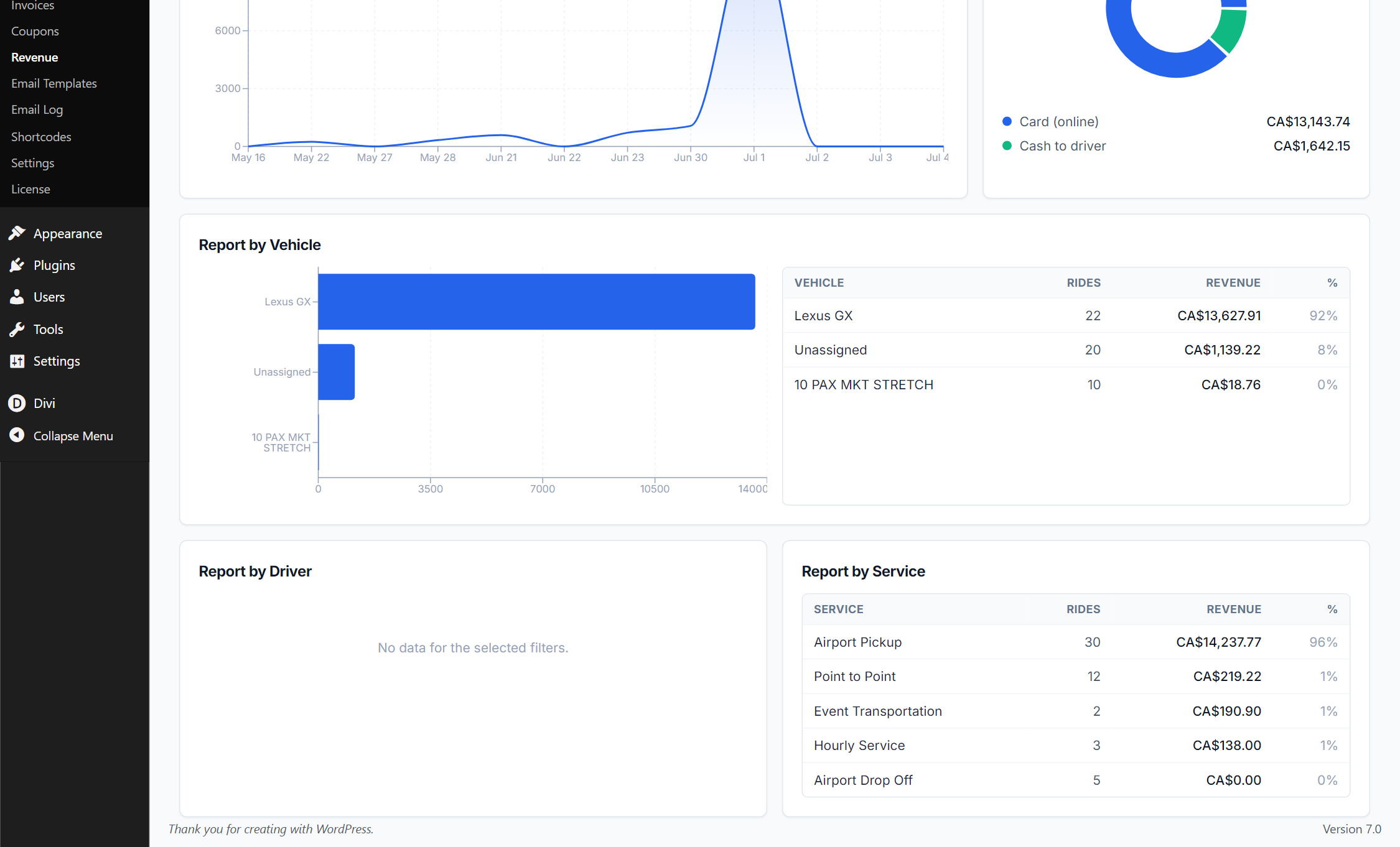The width and height of the screenshot is (1400, 847).
Task: Follow the WordPress footer link
Action: (343, 829)
